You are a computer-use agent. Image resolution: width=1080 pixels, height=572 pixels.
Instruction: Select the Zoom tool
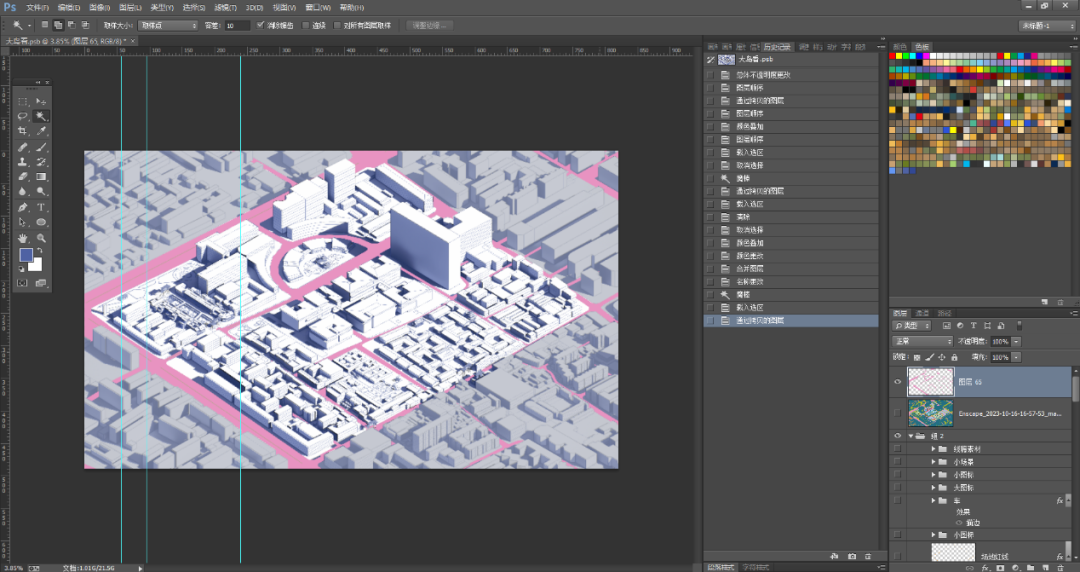coord(41,238)
